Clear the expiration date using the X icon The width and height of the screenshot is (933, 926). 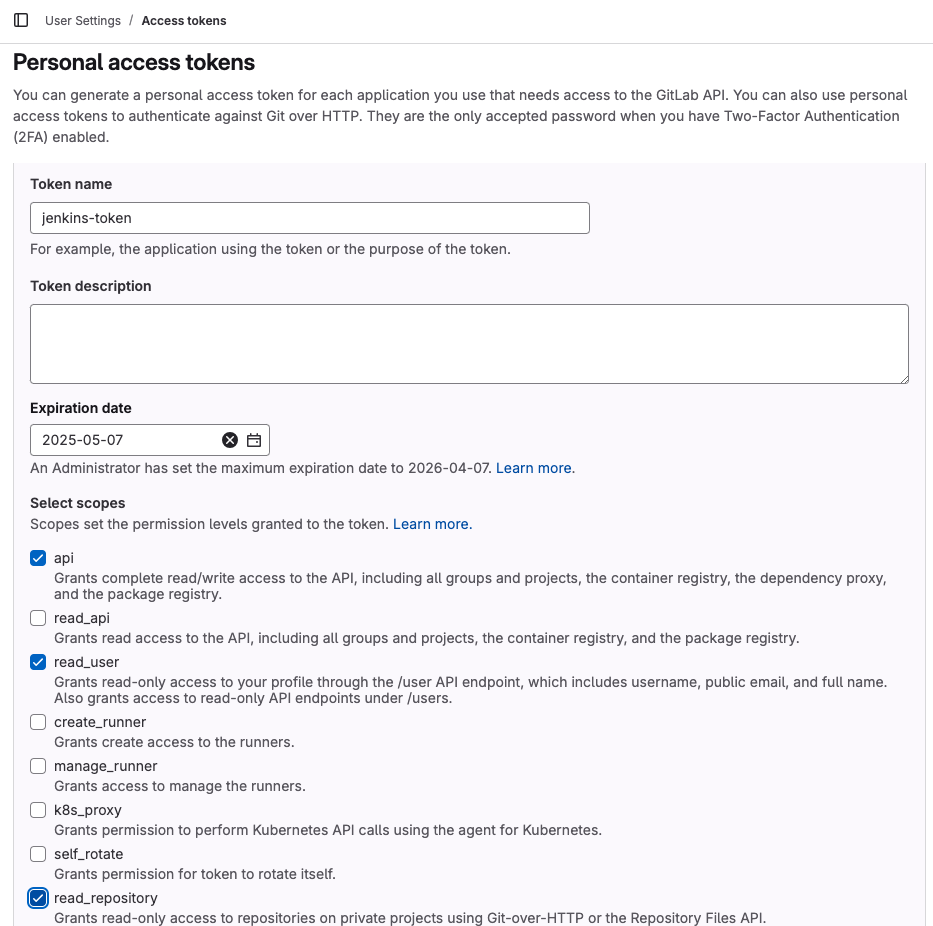[x=230, y=439]
